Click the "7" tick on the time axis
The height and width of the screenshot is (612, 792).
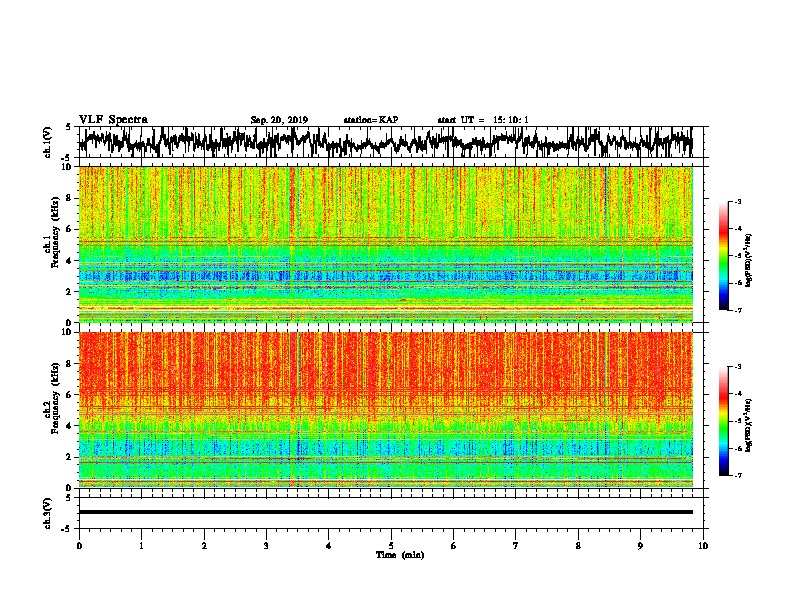click(x=516, y=546)
